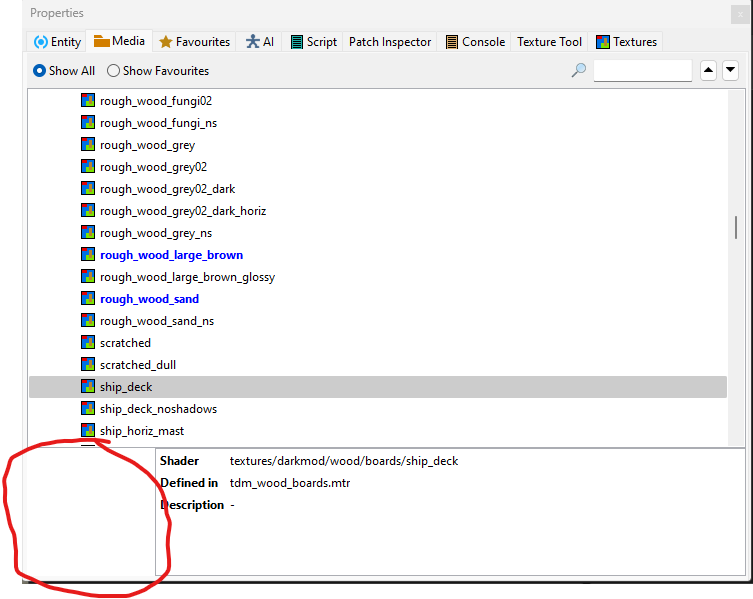
Task: Select the Show Favourites radio button
Action: coord(113,71)
